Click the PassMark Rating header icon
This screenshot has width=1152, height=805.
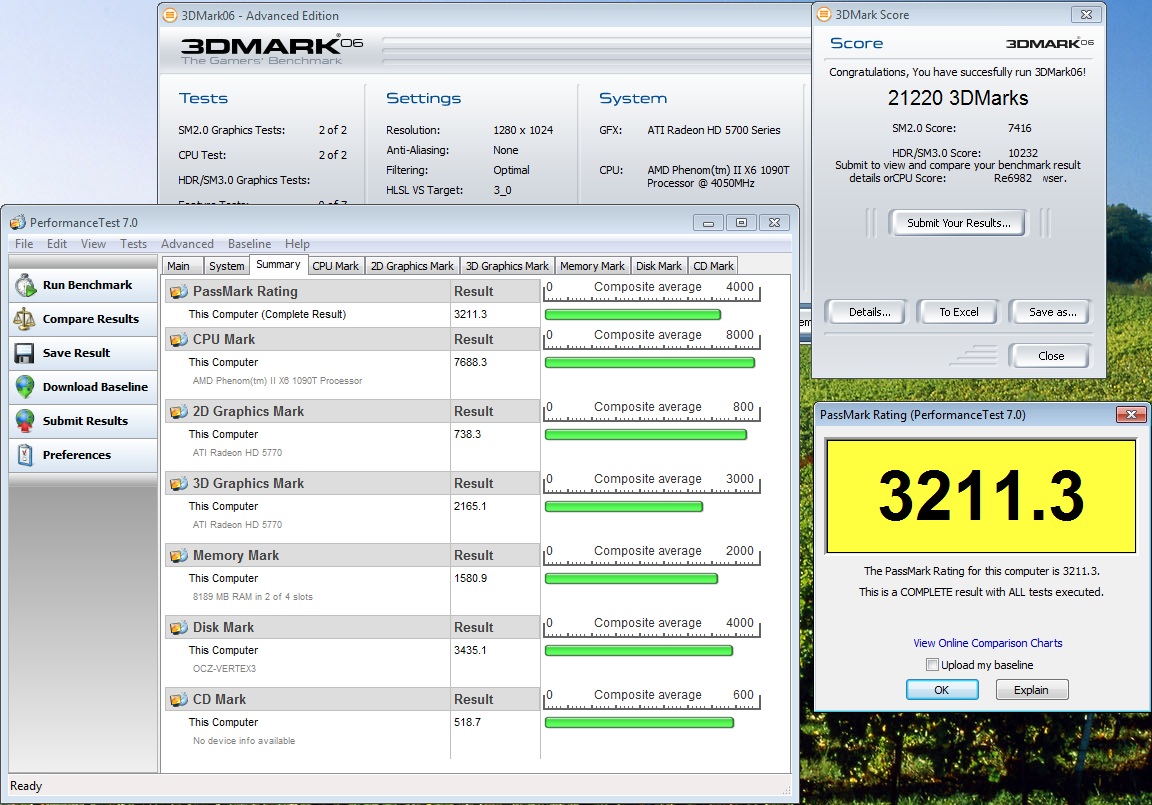[179, 292]
